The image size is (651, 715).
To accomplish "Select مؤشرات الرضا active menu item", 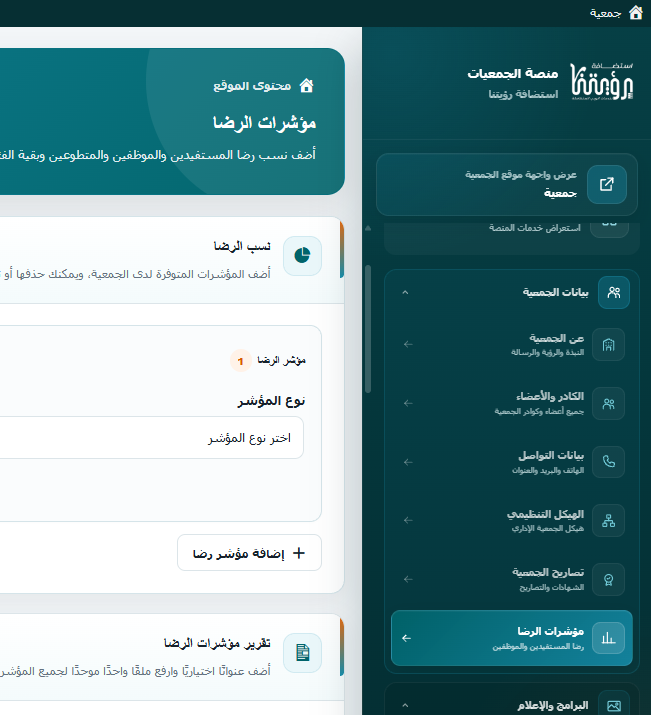I will point(512,638).
